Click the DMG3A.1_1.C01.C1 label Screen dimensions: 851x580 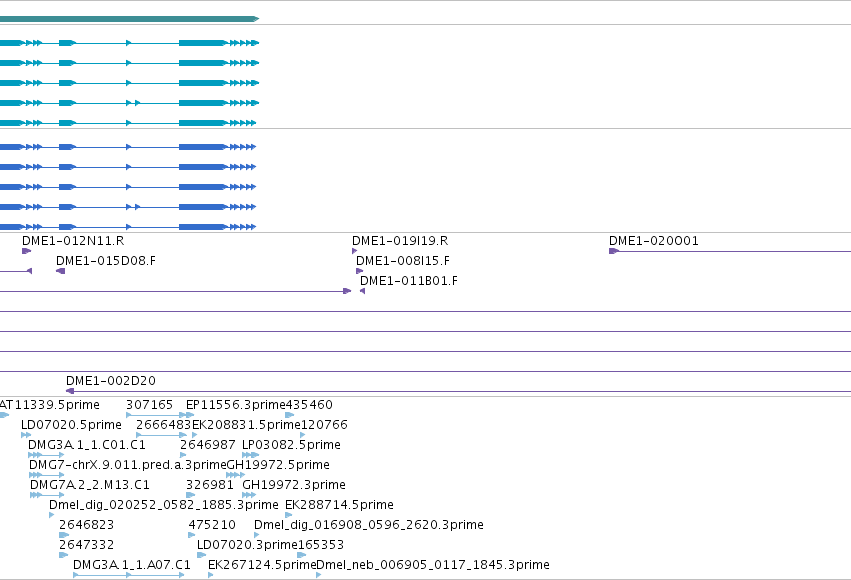(x=87, y=445)
